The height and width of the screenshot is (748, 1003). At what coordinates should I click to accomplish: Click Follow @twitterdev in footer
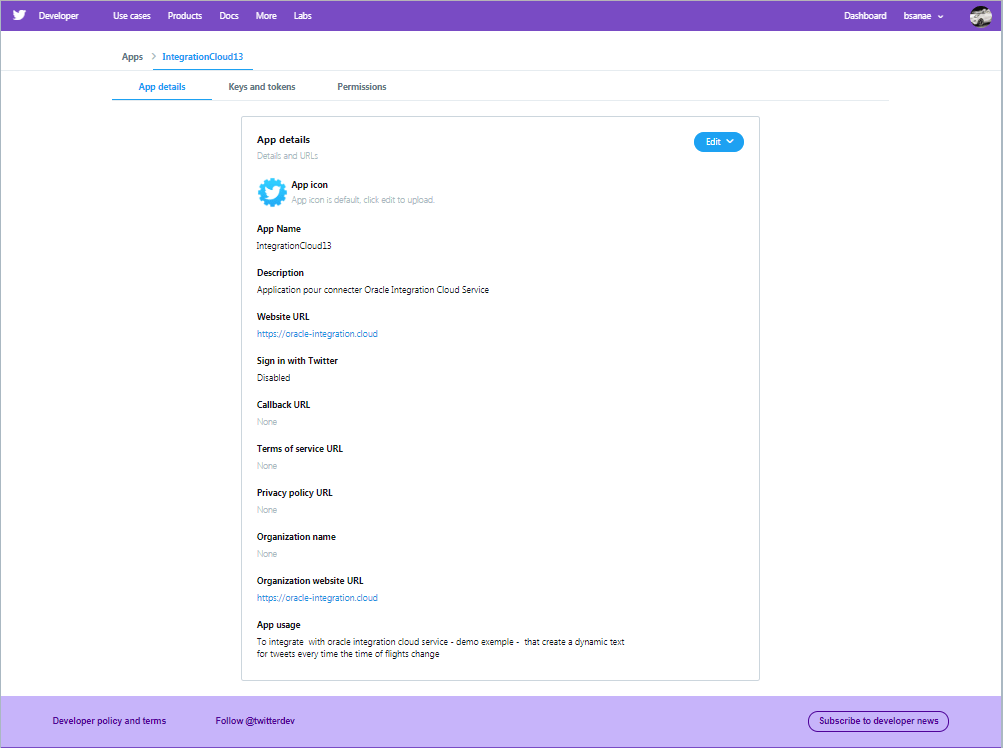click(254, 720)
